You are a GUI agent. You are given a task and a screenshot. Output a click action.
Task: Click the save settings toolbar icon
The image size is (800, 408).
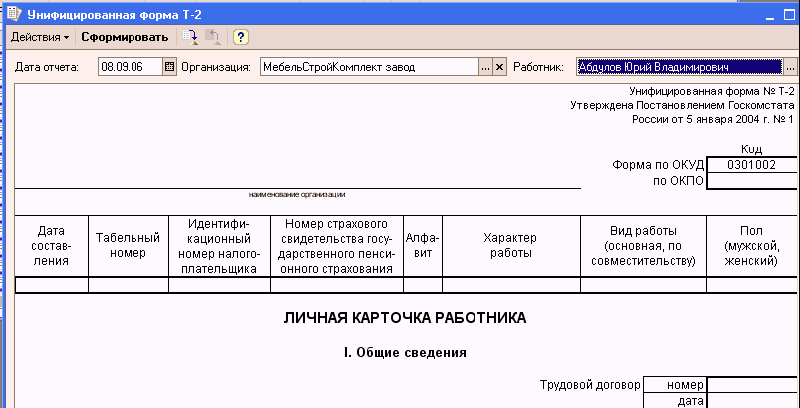click(x=191, y=37)
